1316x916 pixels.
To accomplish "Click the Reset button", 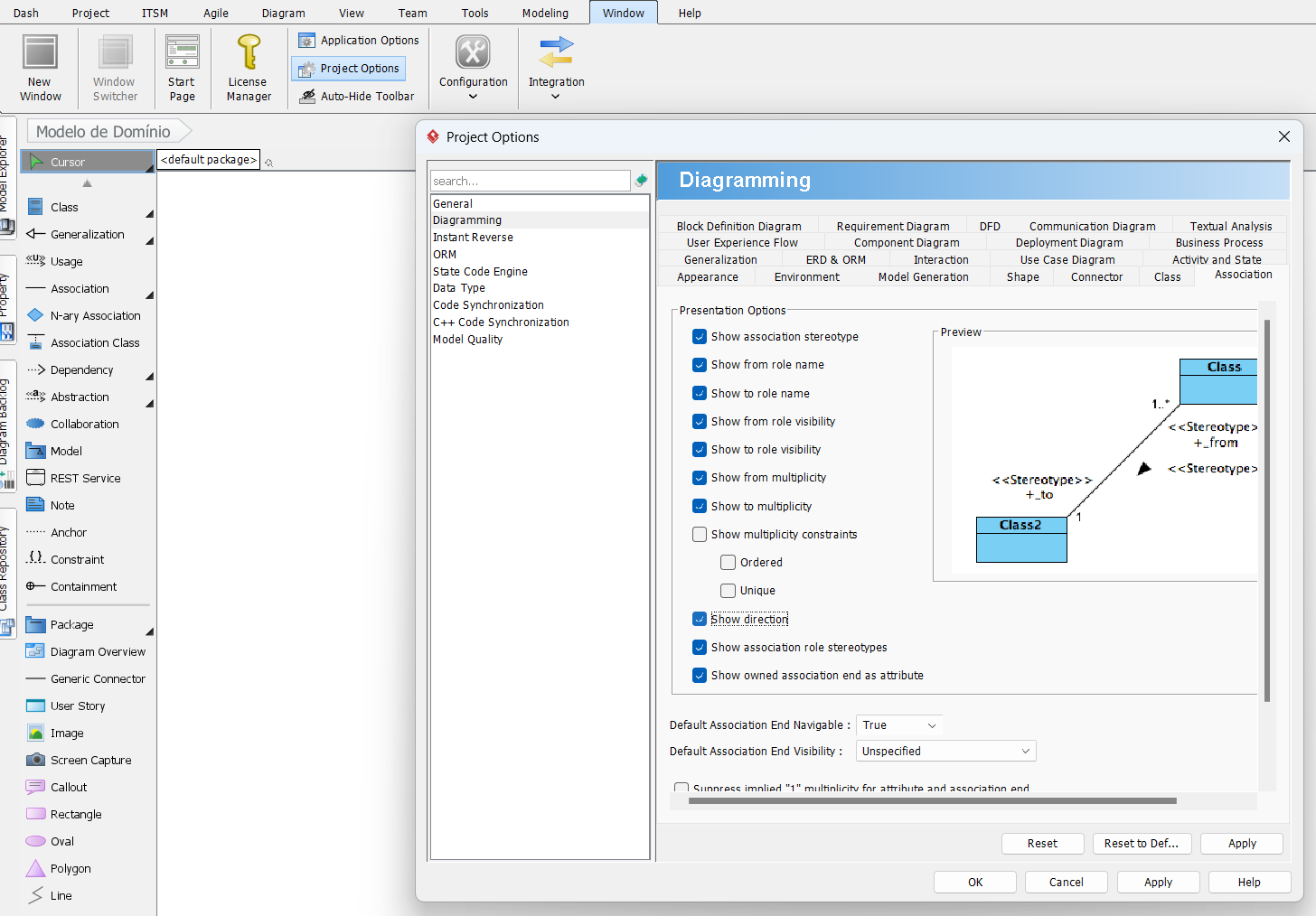I will tap(1042, 844).
